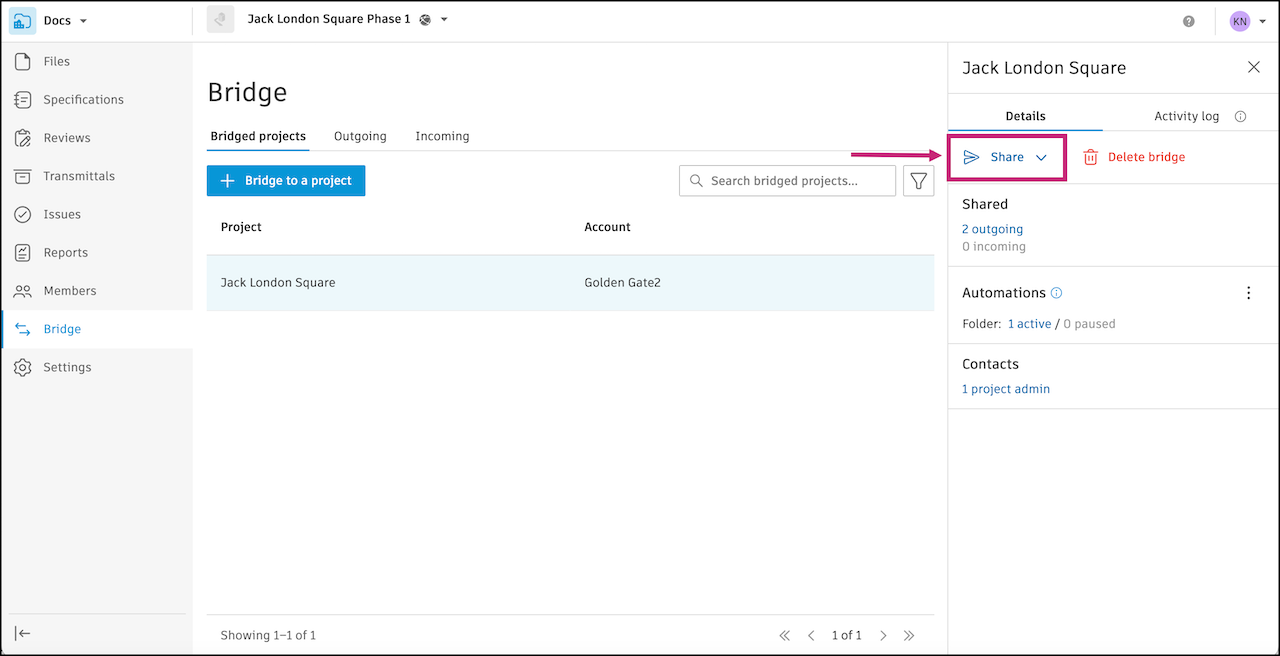Click the Bridge to a project button
Viewport: 1280px width, 656px height.
[x=286, y=180]
